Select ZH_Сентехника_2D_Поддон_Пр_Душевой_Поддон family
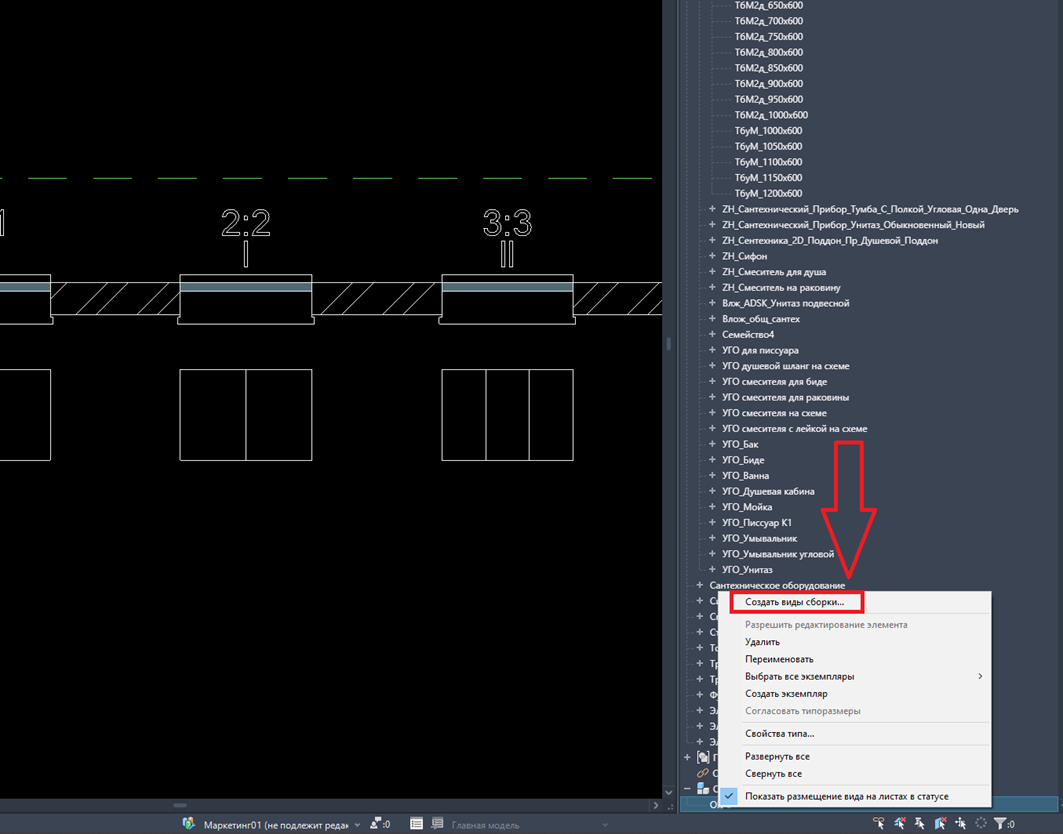1063x834 pixels. [830, 241]
